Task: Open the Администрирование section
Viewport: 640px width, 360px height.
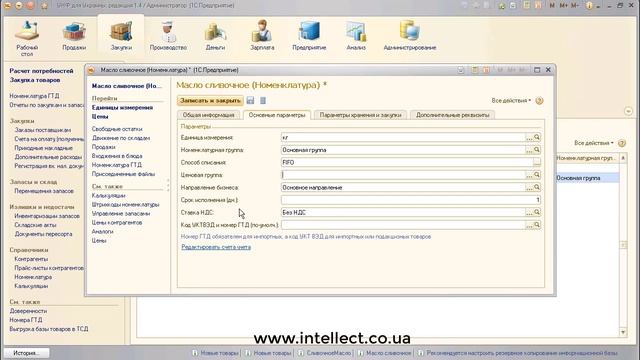Action: (410, 37)
